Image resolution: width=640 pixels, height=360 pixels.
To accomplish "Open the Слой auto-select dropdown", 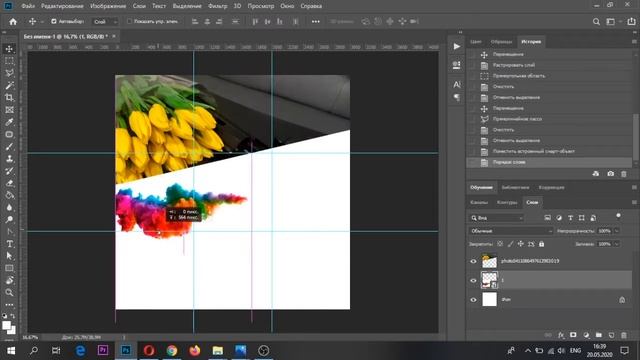I will (x=105, y=22).
